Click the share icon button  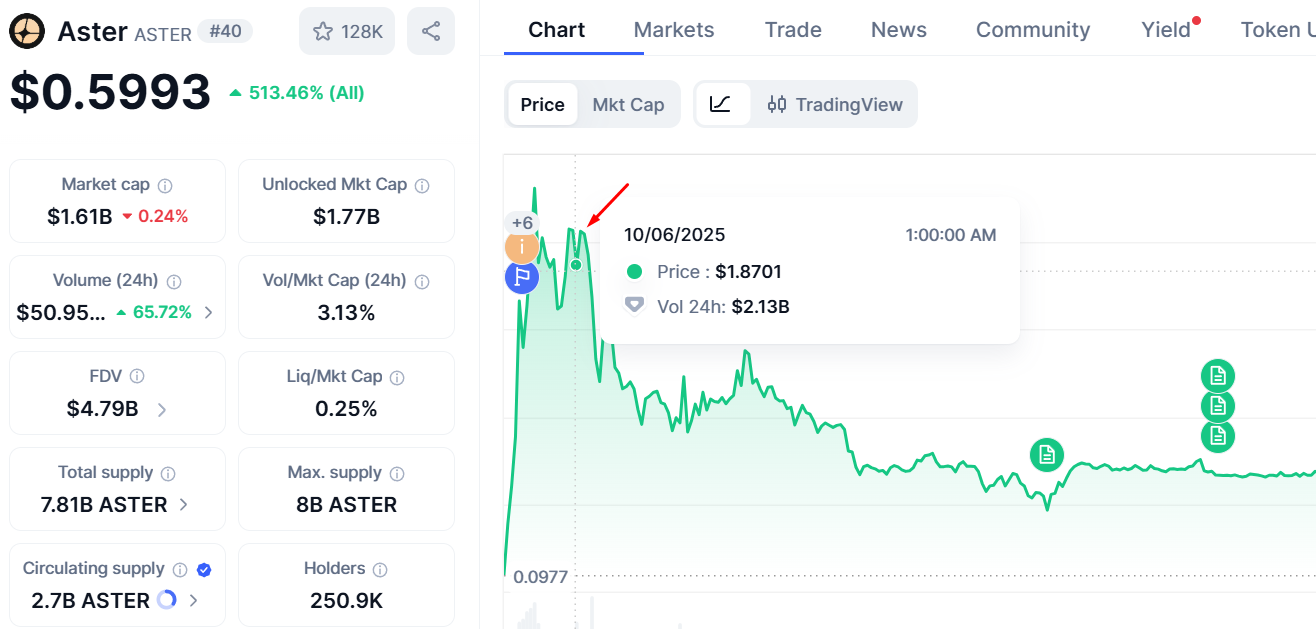(x=431, y=31)
